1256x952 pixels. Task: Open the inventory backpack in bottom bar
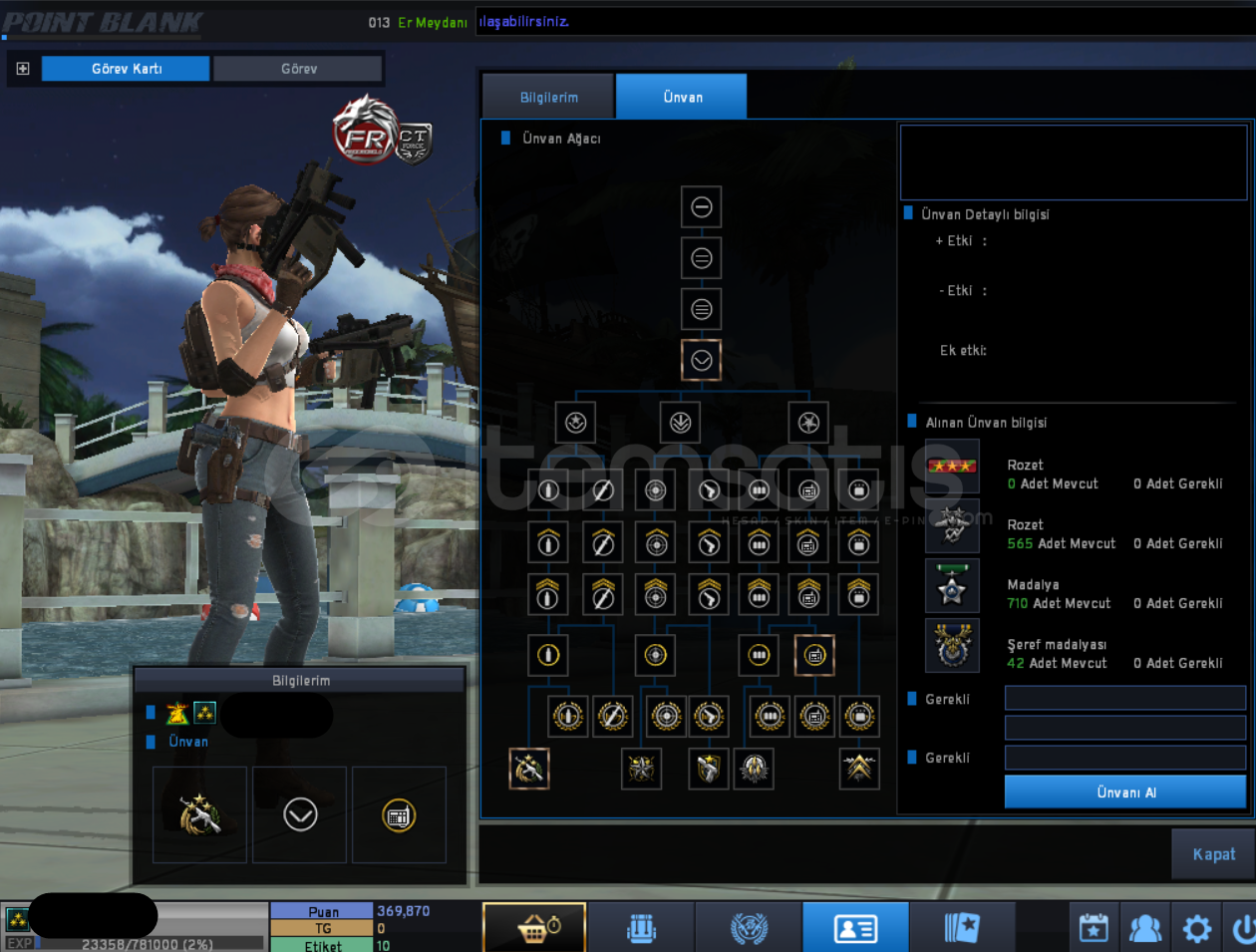point(641,928)
